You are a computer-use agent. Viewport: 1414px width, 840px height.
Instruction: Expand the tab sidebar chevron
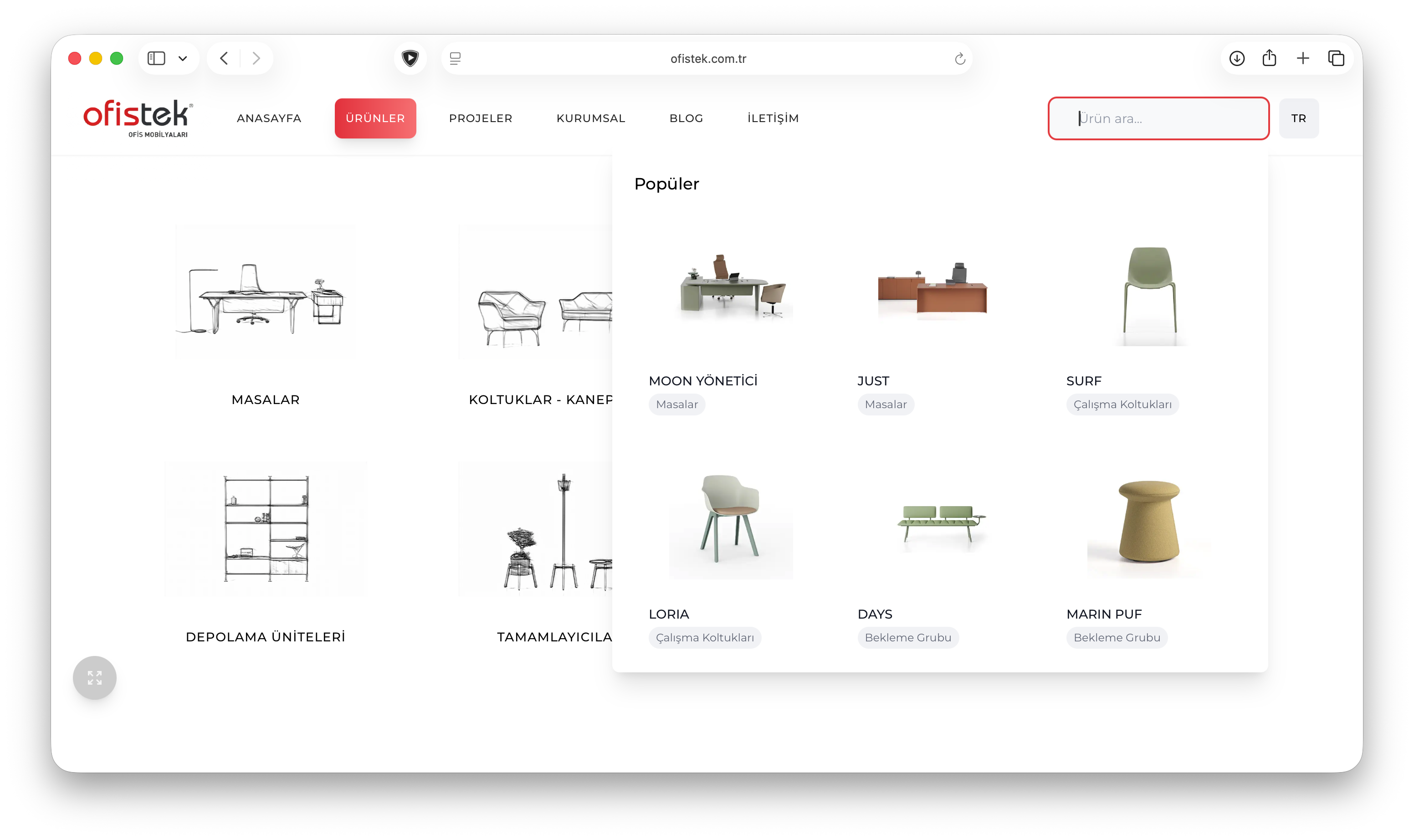[184, 58]
